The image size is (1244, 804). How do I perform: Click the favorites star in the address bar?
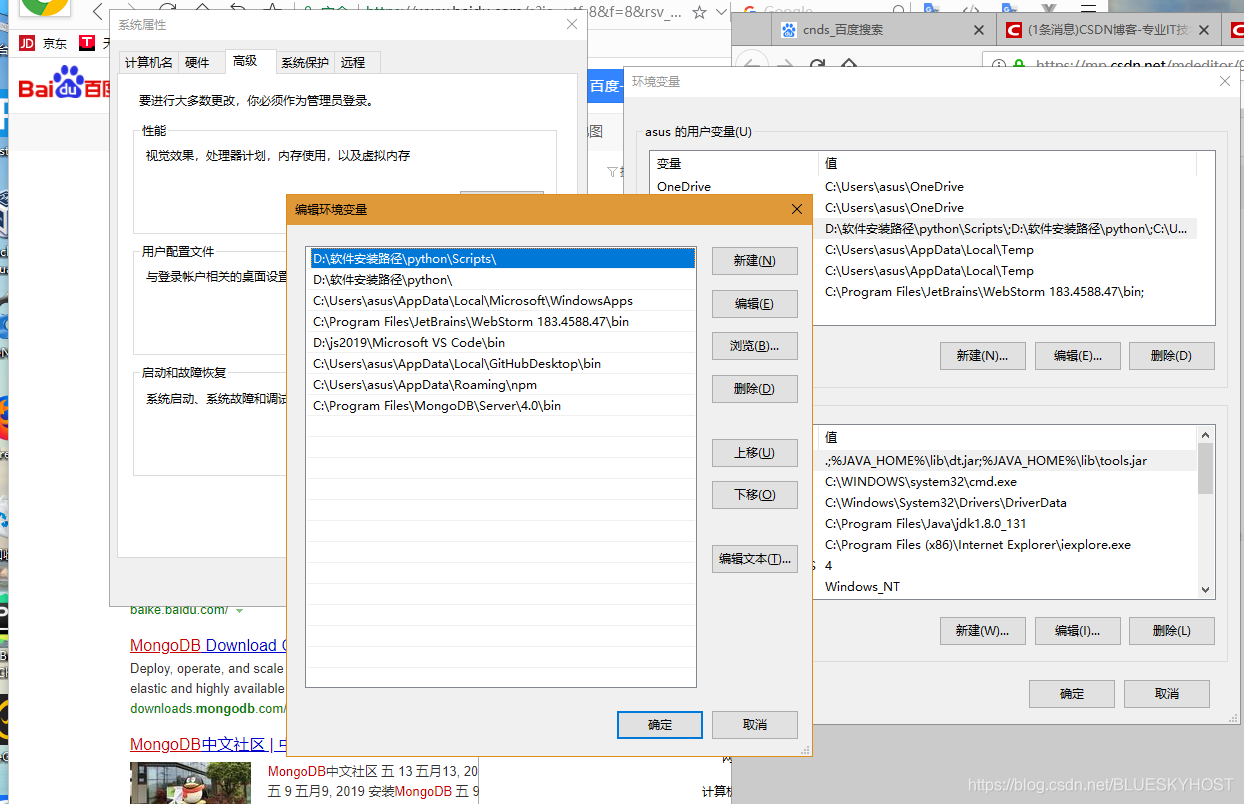(697, 13)
